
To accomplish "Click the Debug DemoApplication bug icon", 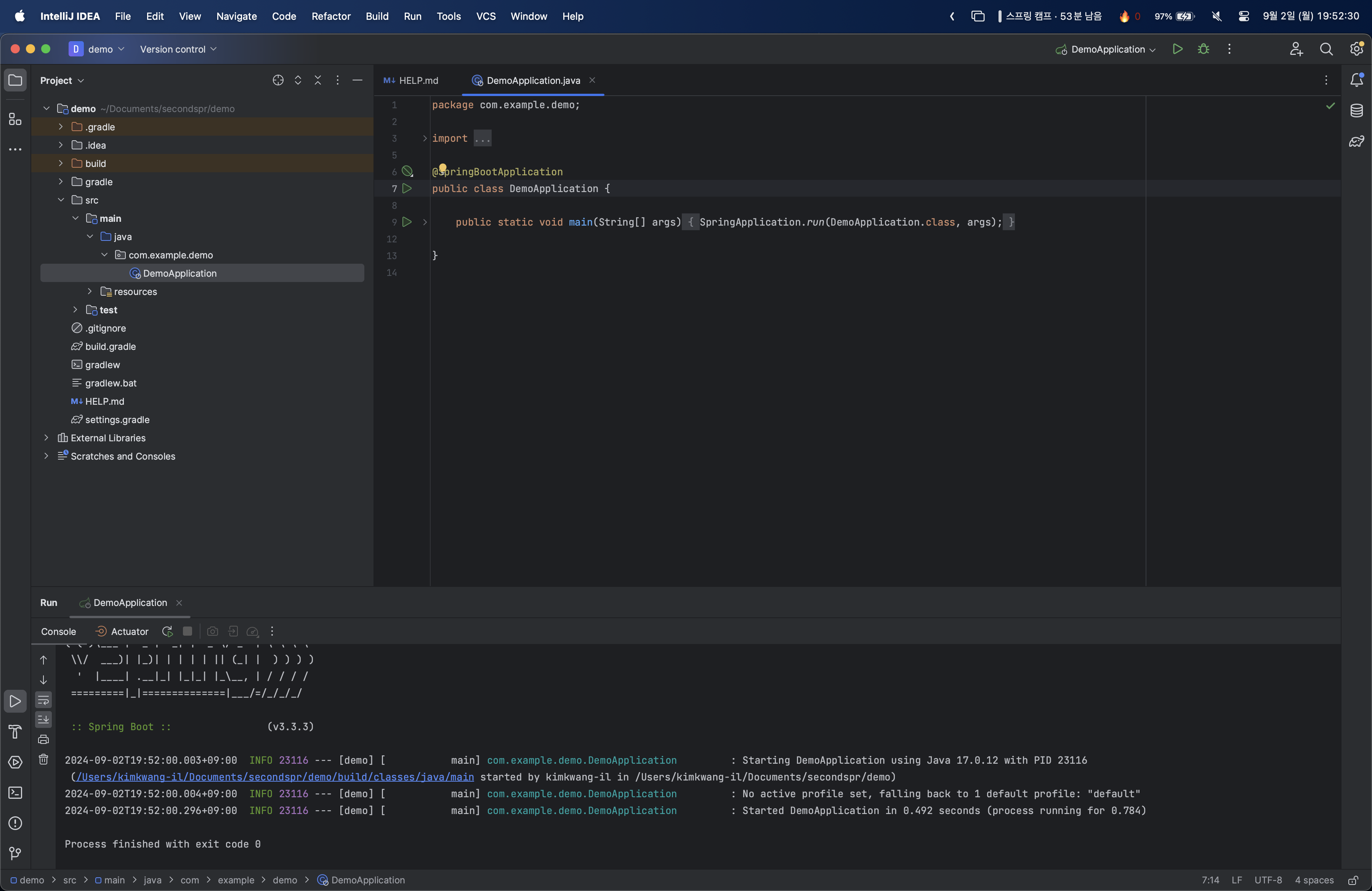I will (1203, 49).
